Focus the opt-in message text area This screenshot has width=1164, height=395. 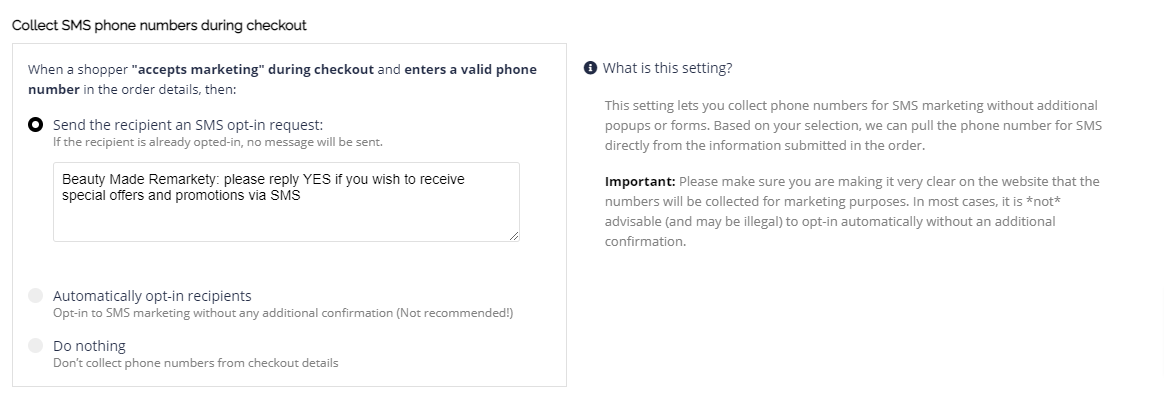(286, 202)
